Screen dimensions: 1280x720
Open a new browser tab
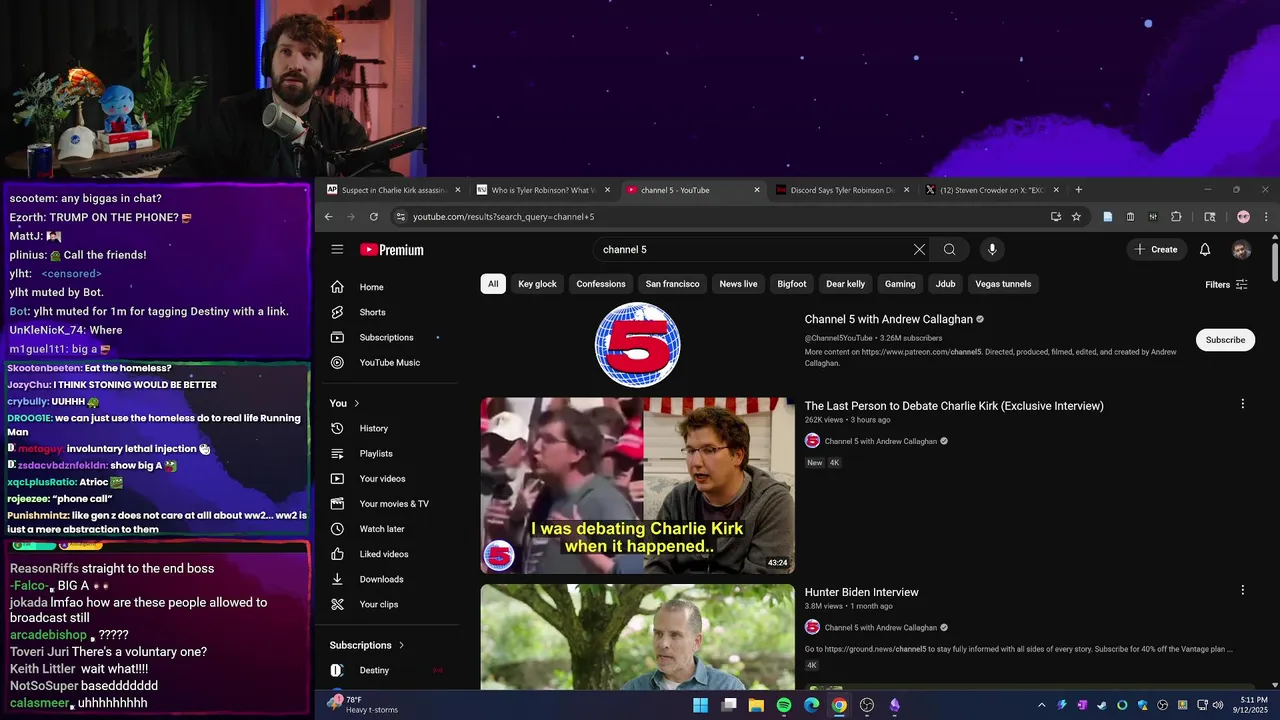pos(1078,189)
